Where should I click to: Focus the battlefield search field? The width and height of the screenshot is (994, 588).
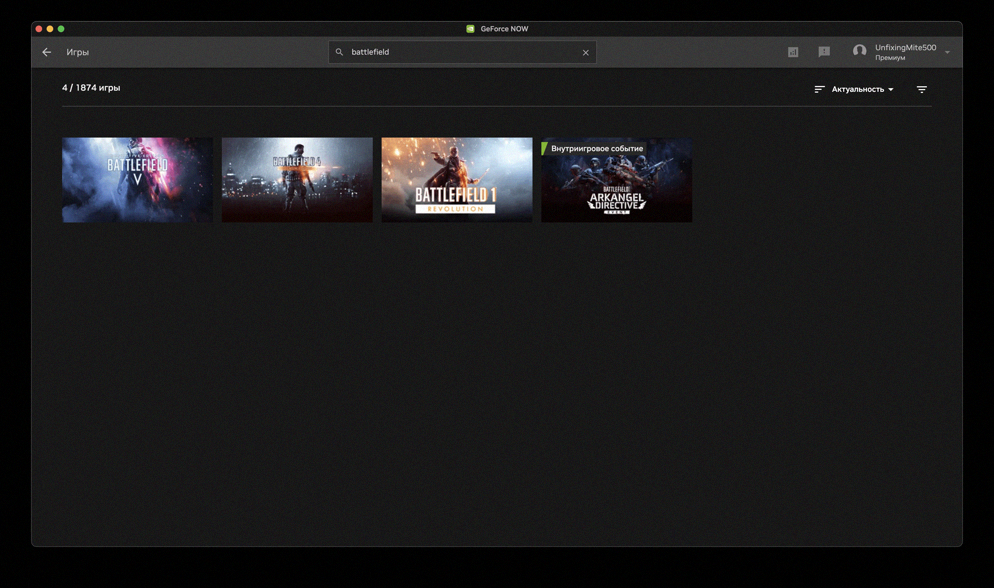(x=462, y=52)
